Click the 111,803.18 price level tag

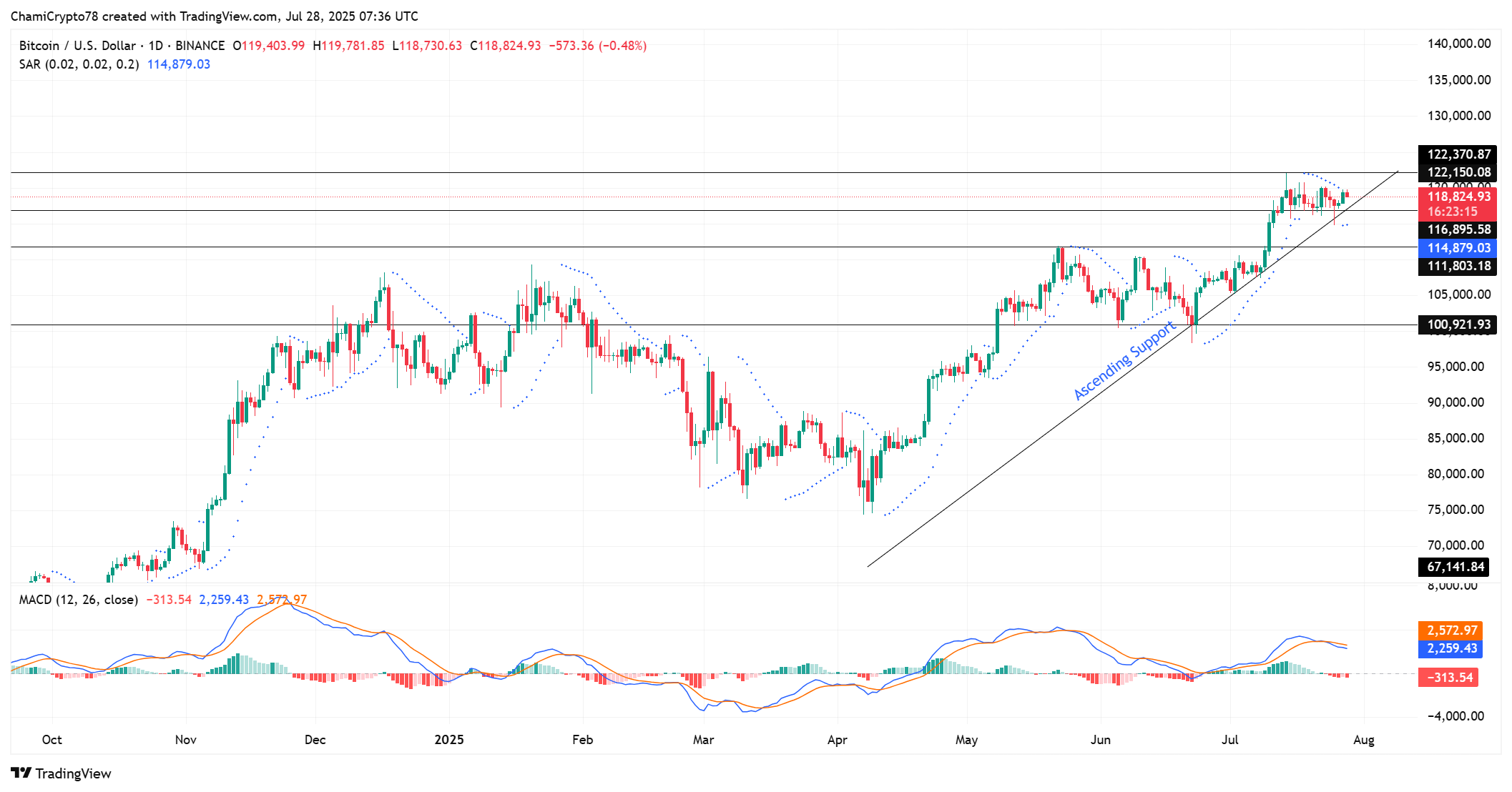point(1458,266)
